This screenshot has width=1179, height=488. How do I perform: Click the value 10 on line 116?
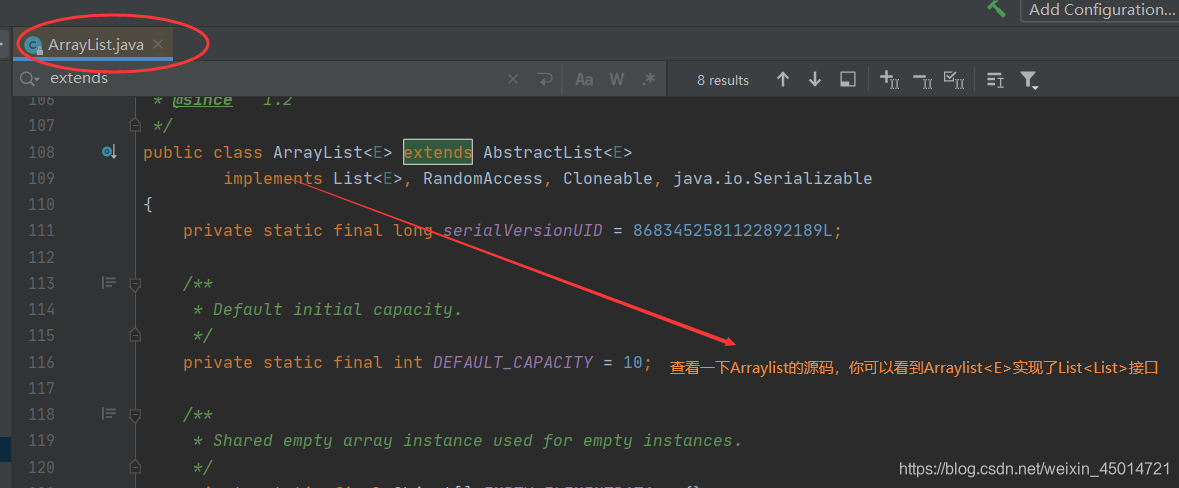633,362
